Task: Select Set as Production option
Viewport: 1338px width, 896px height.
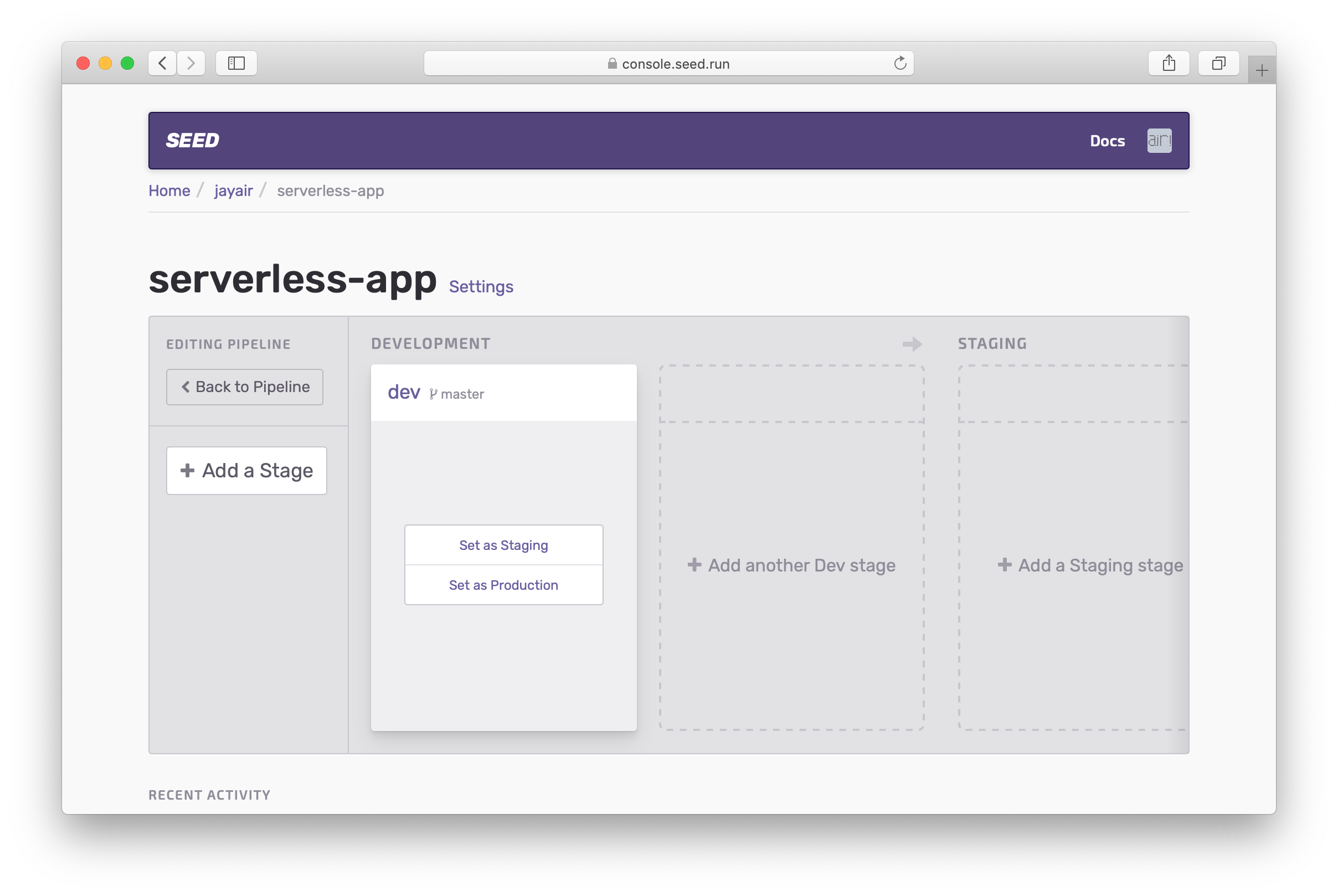Action: click(503, 584)
